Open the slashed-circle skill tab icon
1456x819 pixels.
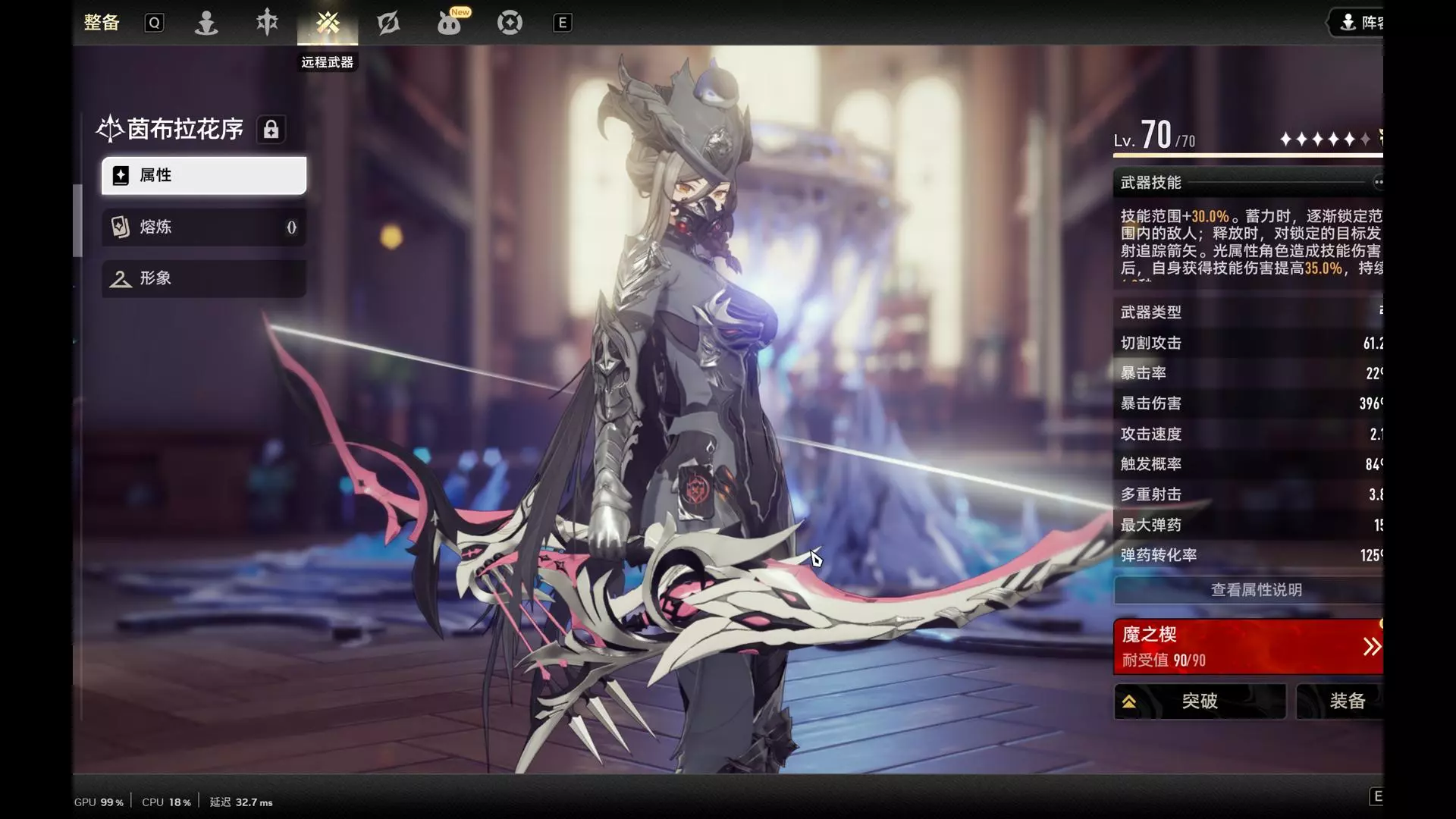click(x=388, y=23)
